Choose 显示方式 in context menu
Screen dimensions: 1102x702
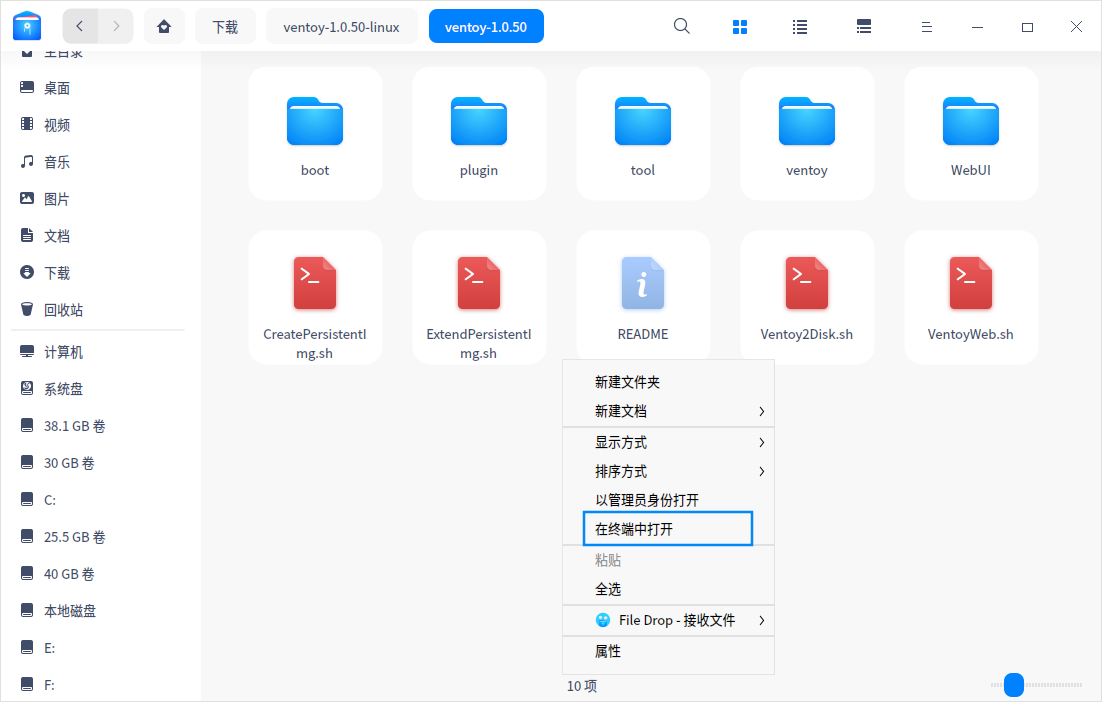click(668, 443)
